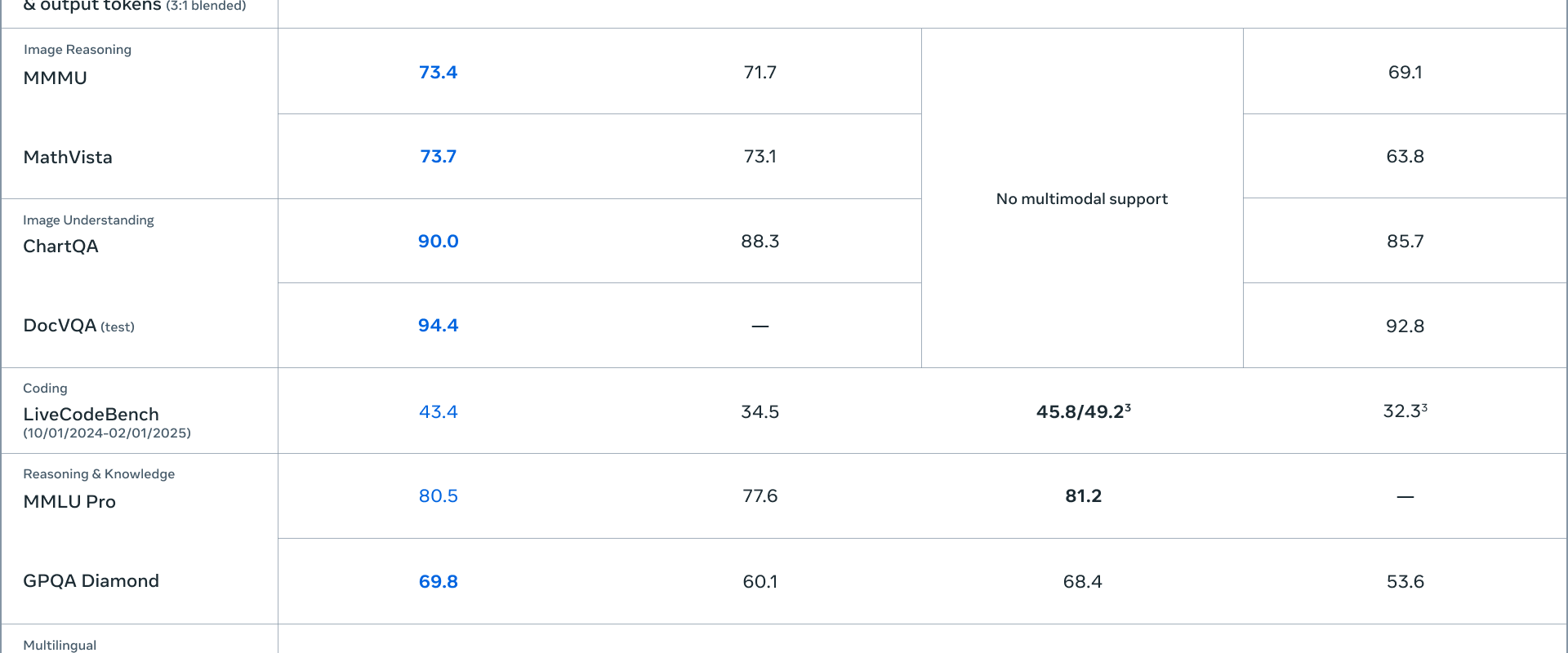The image size is (1568, 653).
Task: Click the LiveCodeBench score 45.8/49.2
Action: (1083, 411)
